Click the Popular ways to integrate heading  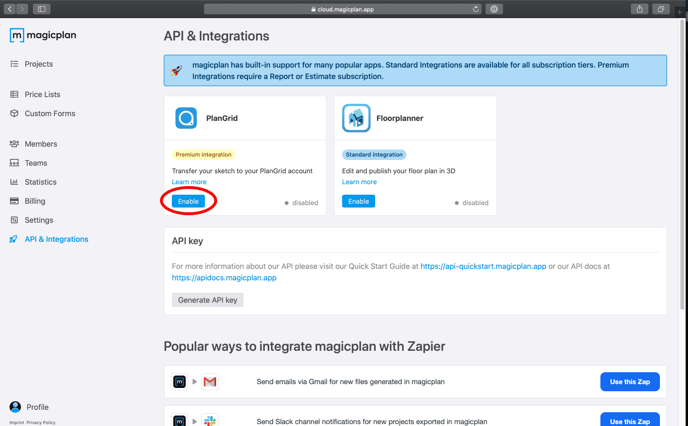click(304, 346)
